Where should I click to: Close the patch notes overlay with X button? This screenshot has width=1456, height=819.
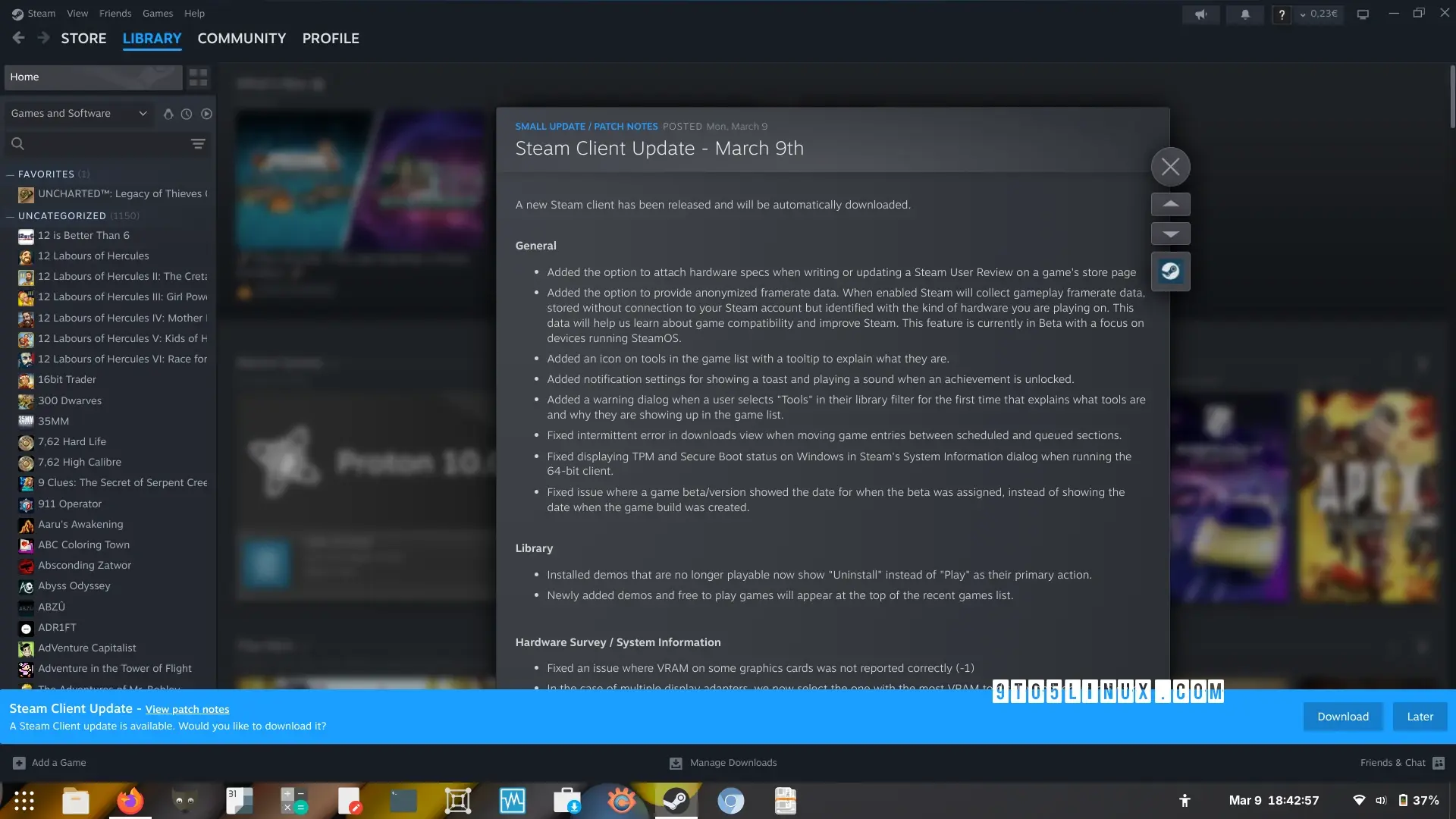point(1170,167)
